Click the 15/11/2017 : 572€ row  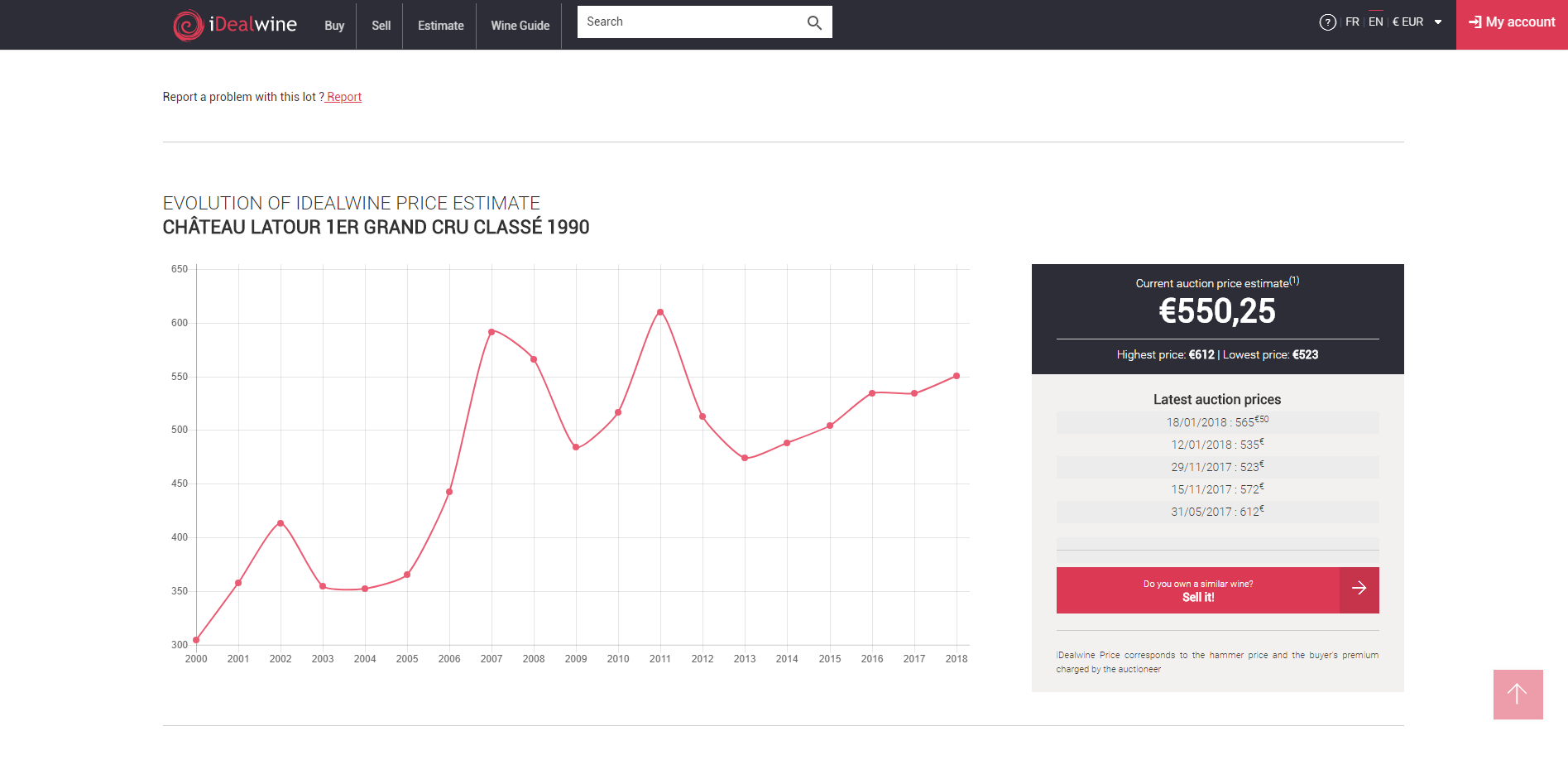point(1217,489)
